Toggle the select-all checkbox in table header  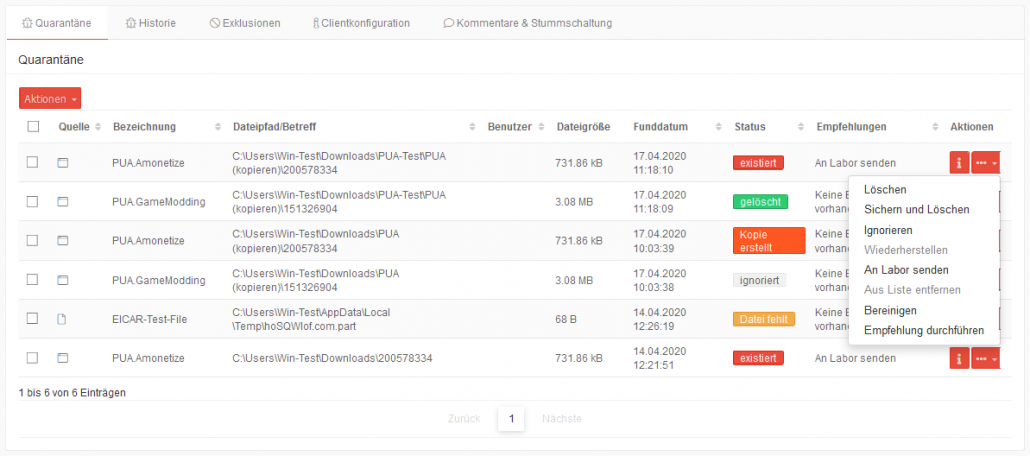tap(33, 127)
